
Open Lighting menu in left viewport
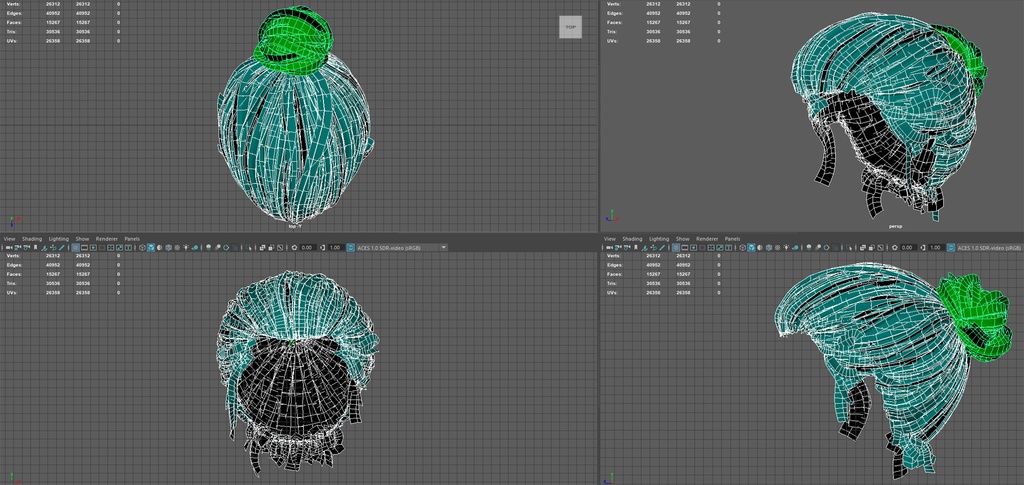point(59,239)
